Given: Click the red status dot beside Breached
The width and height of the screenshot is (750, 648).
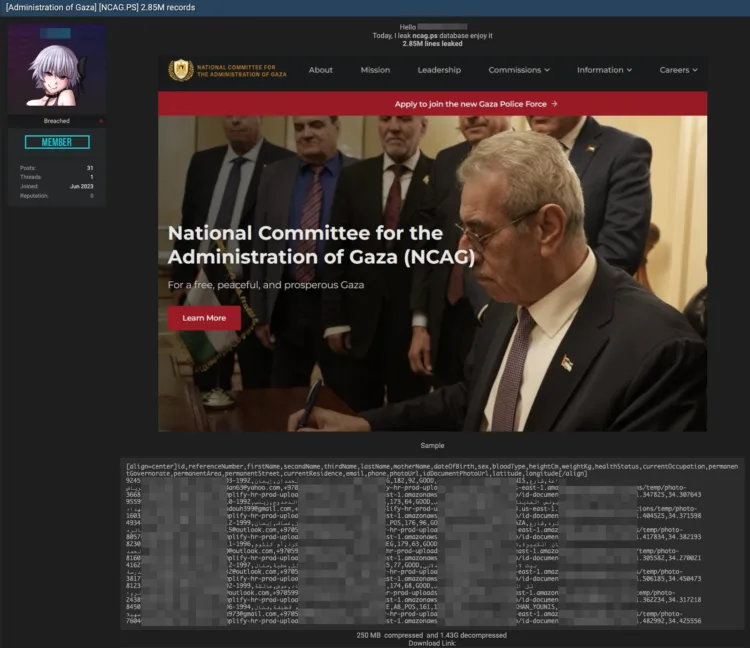Looking at the screenshot, I should point(101,121).
